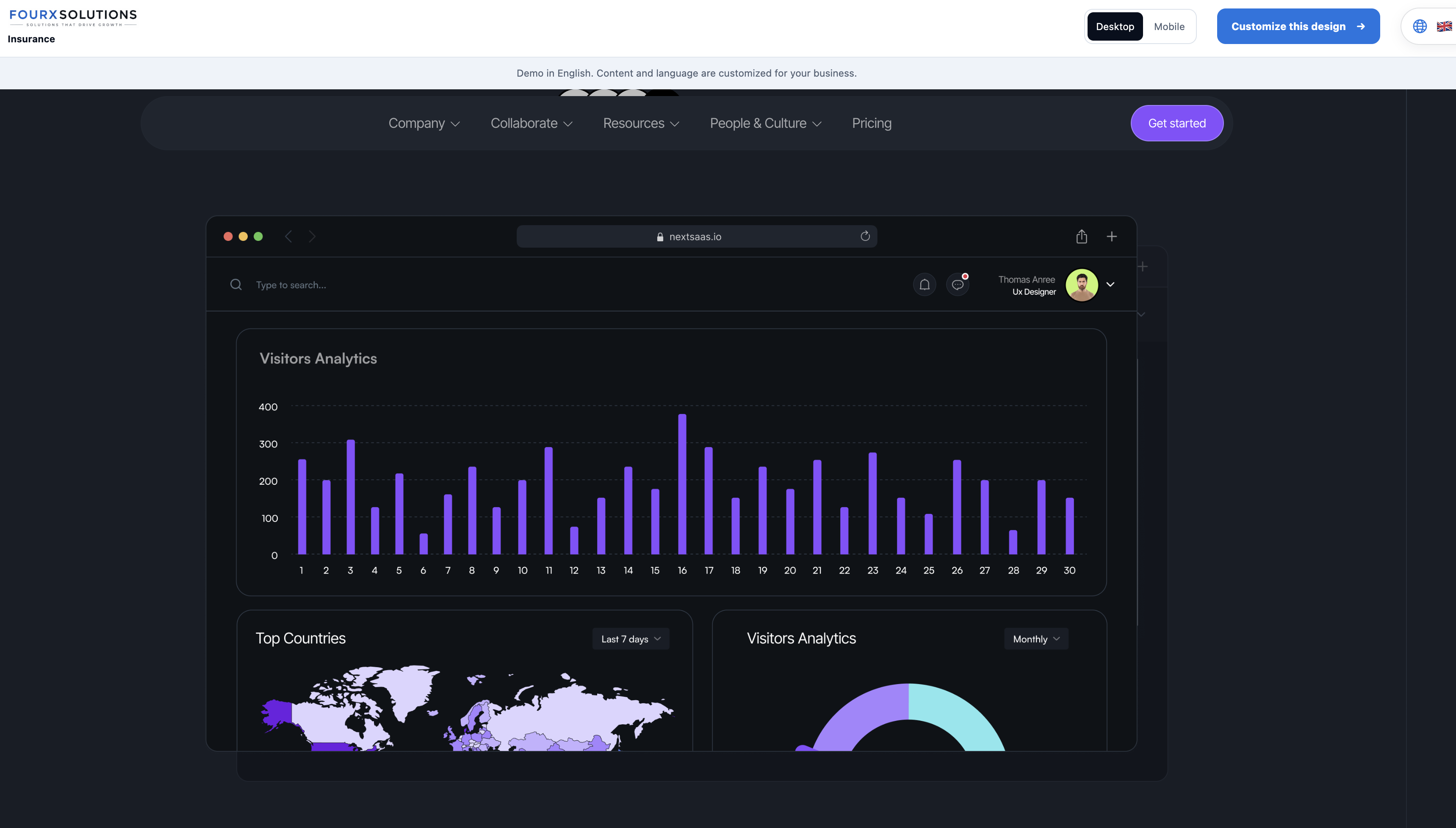Click the green window dot
The height and width of the screenshot is (828, 1456).
tap(258, 237)
